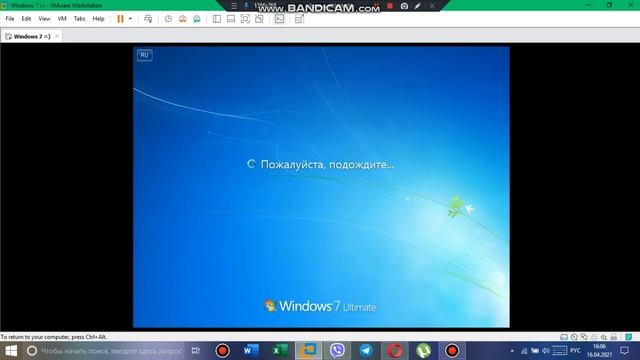Image resolution: width=640 pixels, height=360 pixels.
Task: Select the Windows 7 =) tab
Action: (31, 36)
